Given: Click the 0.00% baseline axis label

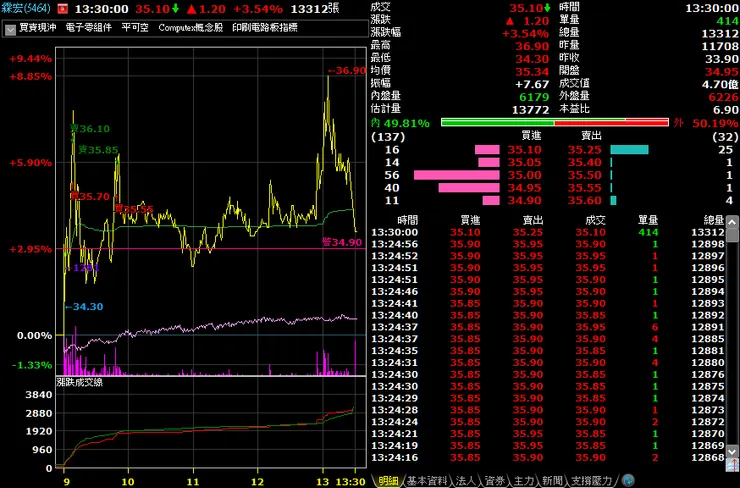Looking at the screenshot, I should pyautogui.click(x=34, y=336).
